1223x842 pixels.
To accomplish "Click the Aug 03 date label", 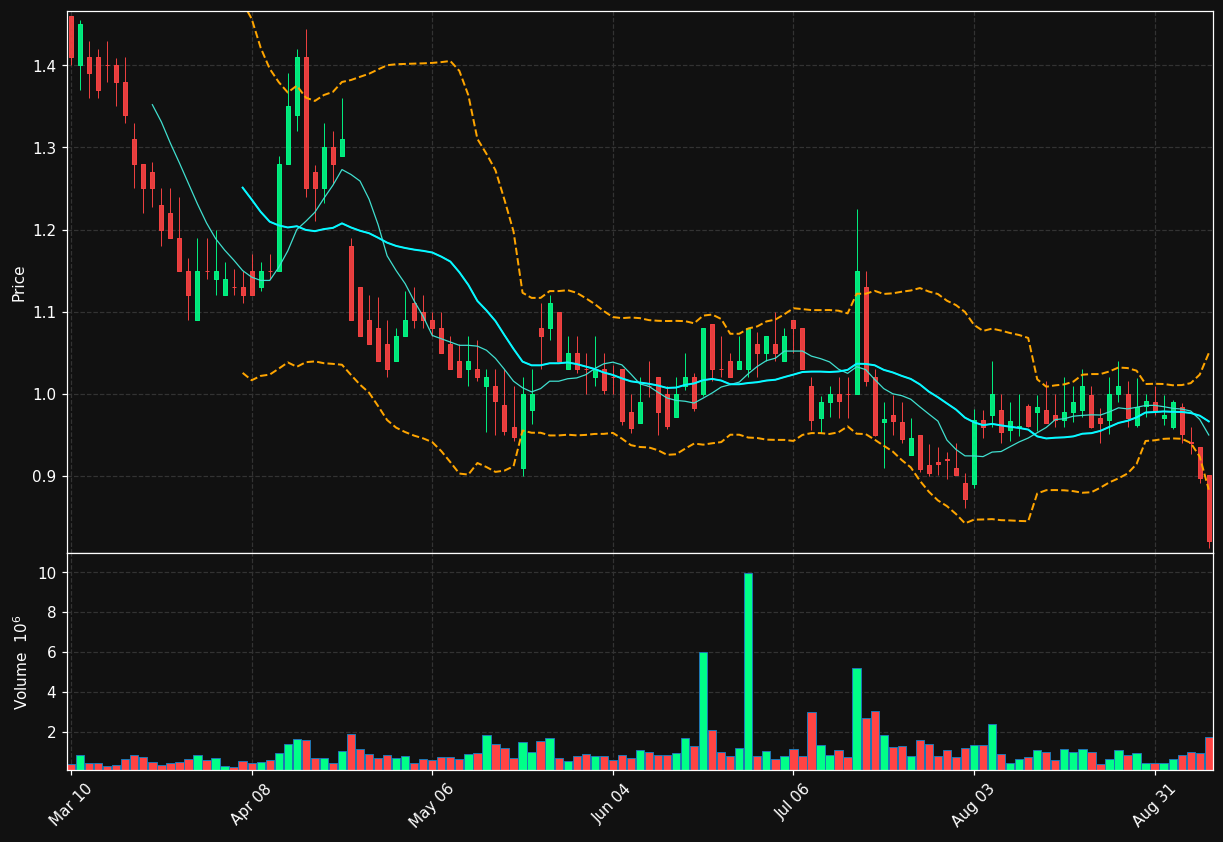I will point(973,805).
